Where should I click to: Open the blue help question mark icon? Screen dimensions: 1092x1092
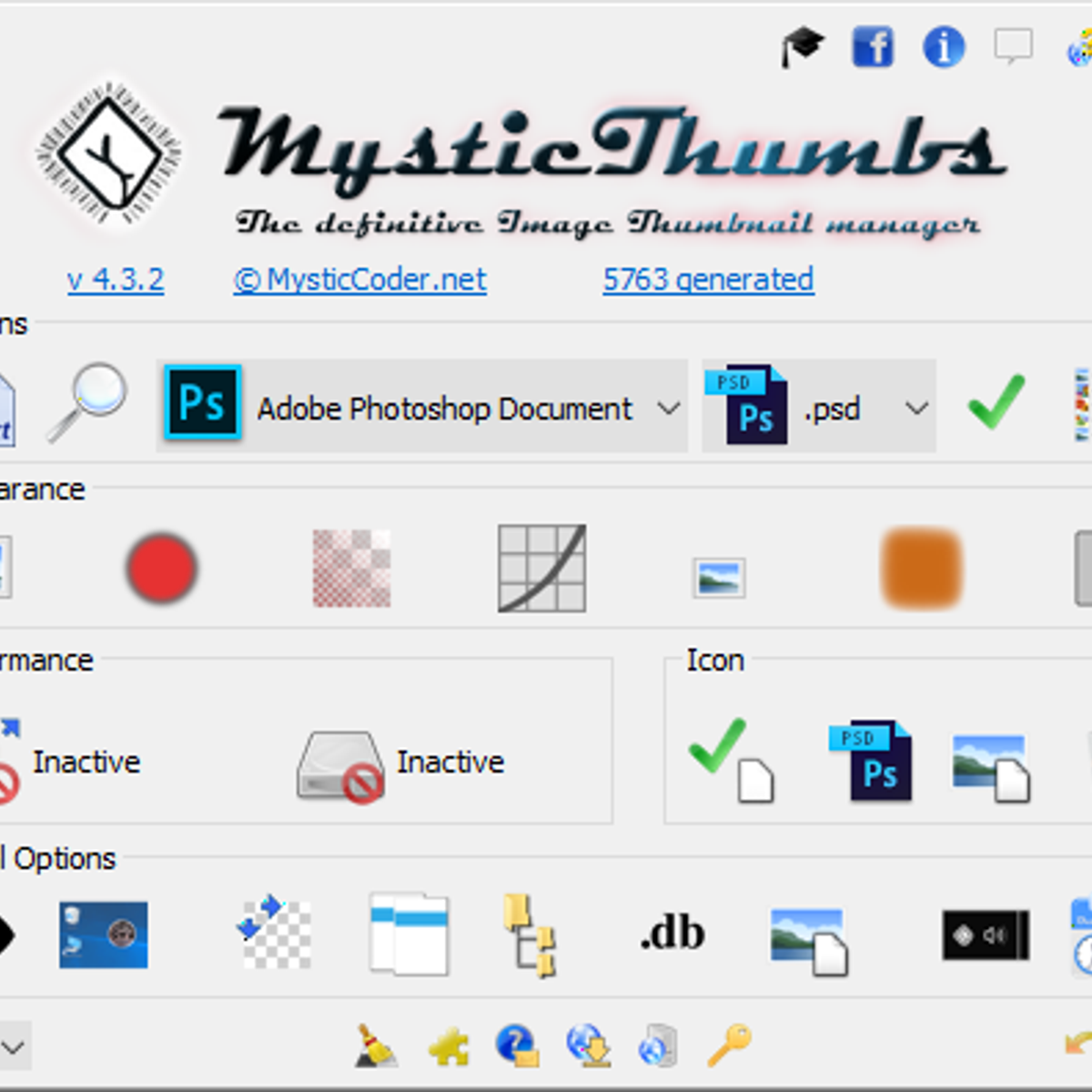[x=518, y=1046]
